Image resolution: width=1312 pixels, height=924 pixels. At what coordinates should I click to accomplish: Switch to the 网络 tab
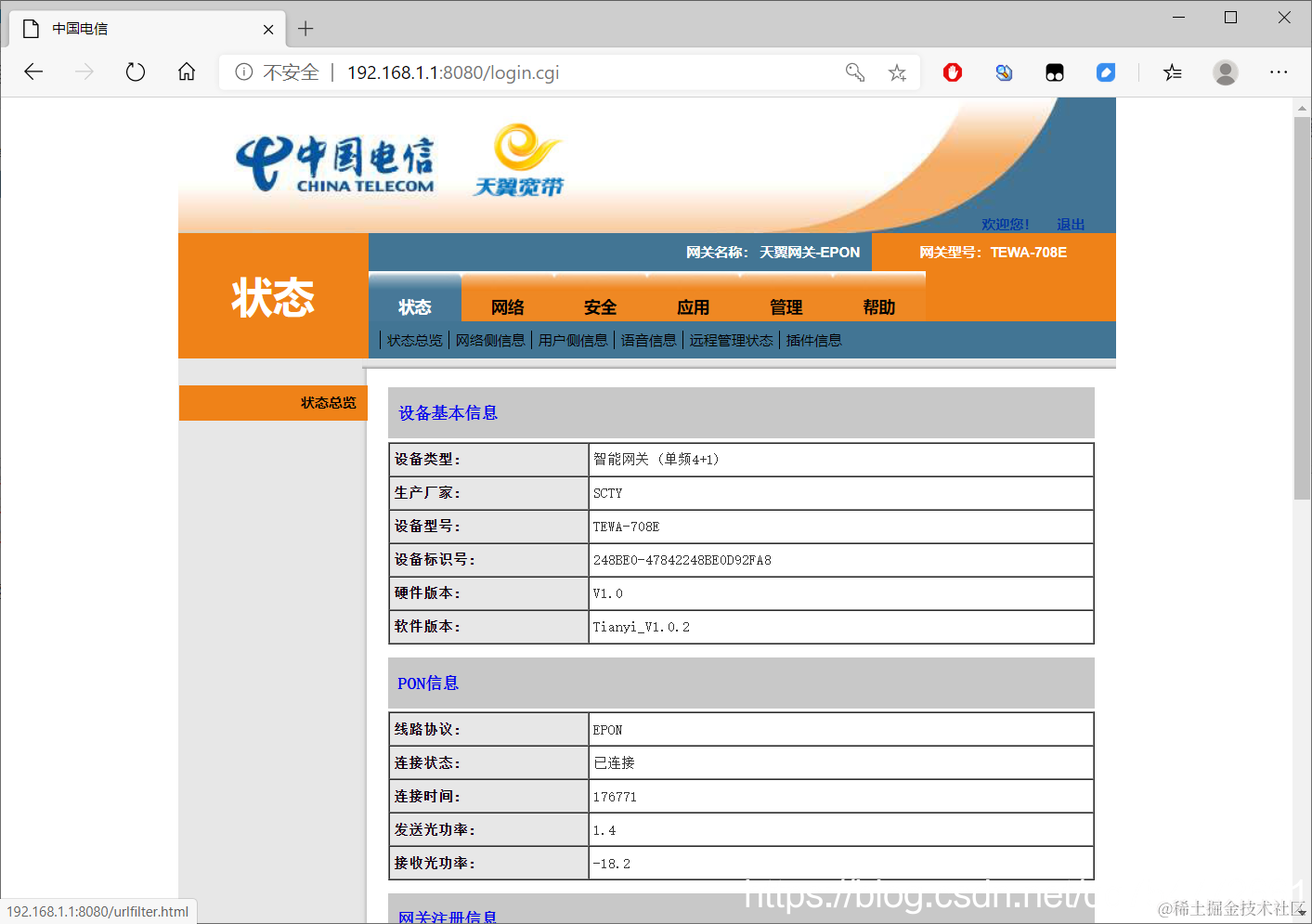507,306
